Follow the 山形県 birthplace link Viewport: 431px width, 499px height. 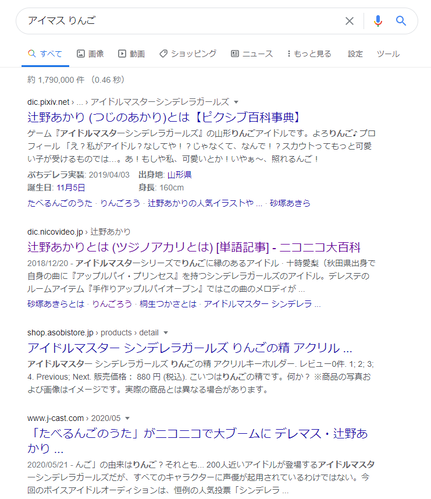pos(179,175)
